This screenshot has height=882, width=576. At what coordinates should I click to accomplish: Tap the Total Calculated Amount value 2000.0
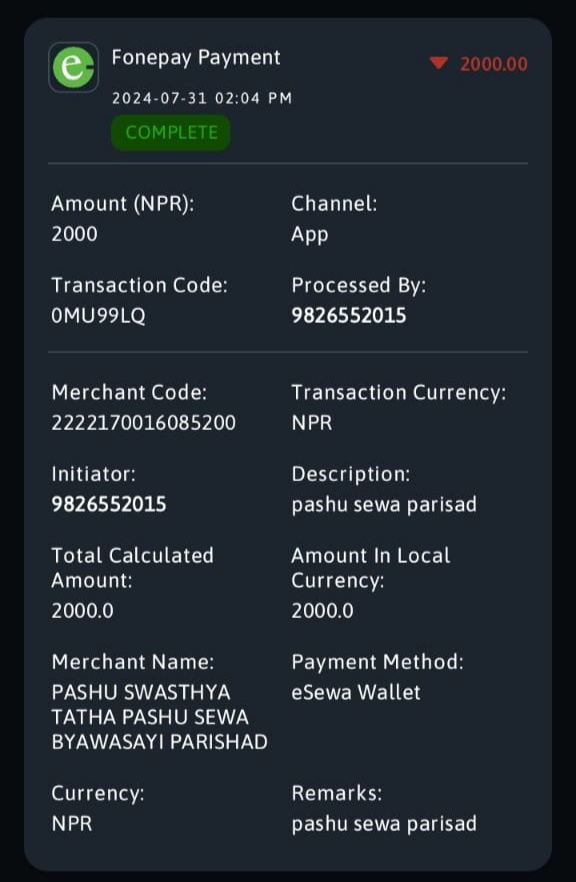83,610
